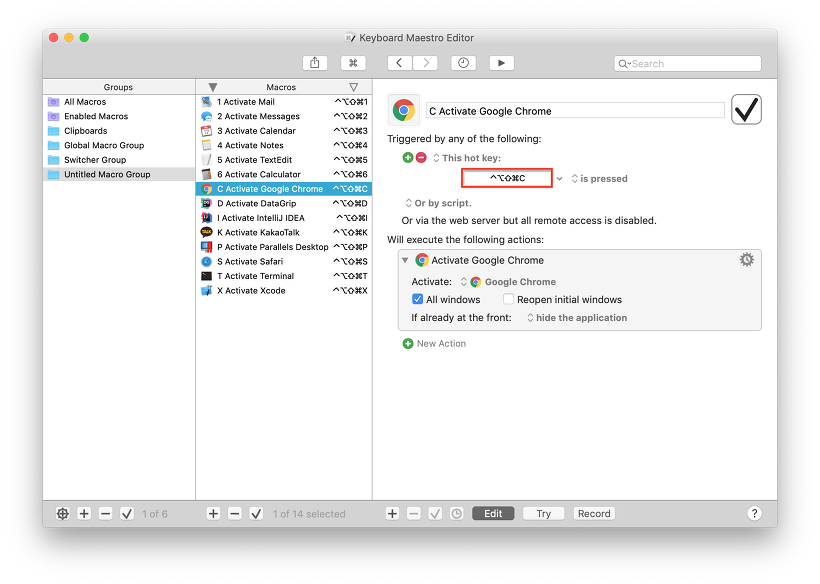Image resolution: width=820 pixels, height=584 pixels.
Task: Toggle the selected group's enabled checkmark
Action: click(x=127, y=513)
